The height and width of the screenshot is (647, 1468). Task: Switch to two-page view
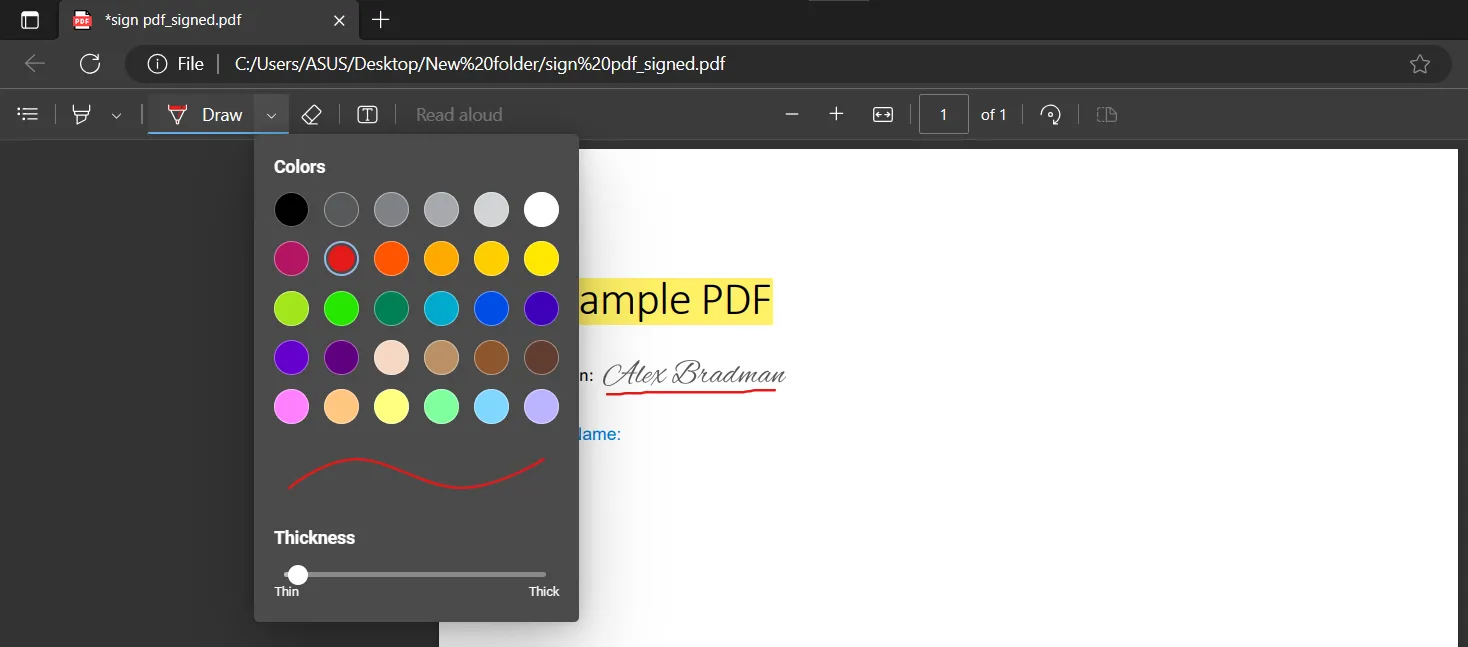click(1106, 114)
